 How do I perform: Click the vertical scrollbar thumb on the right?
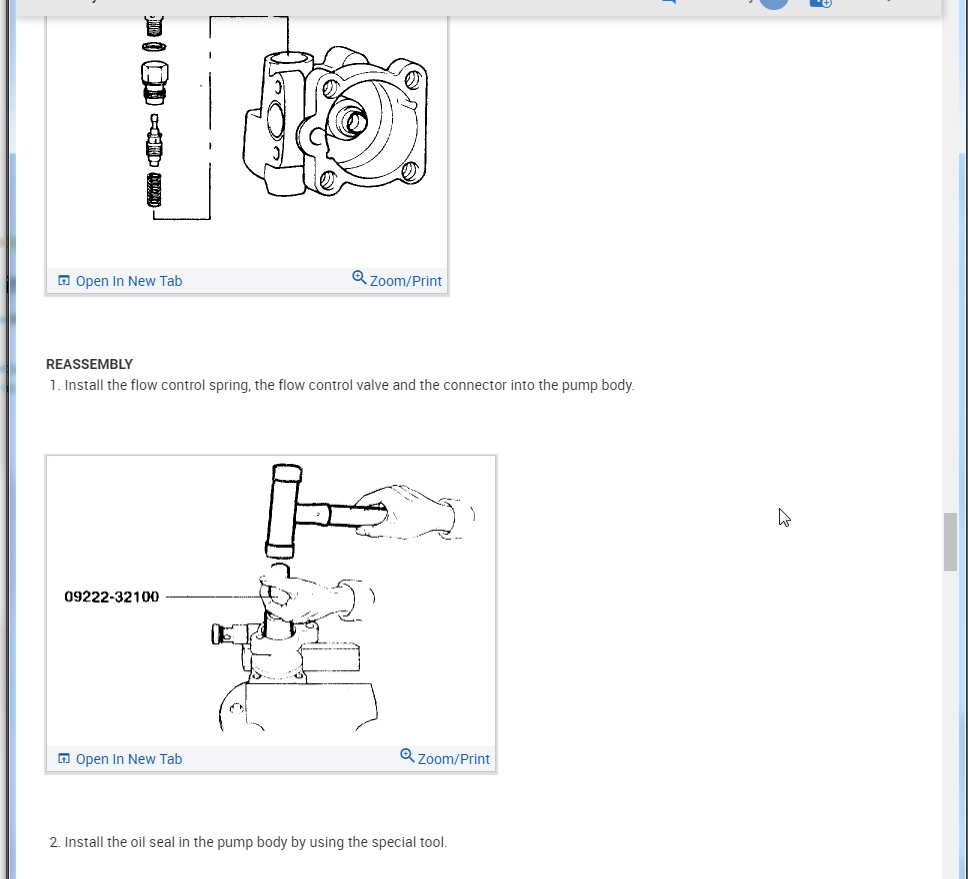950,542
